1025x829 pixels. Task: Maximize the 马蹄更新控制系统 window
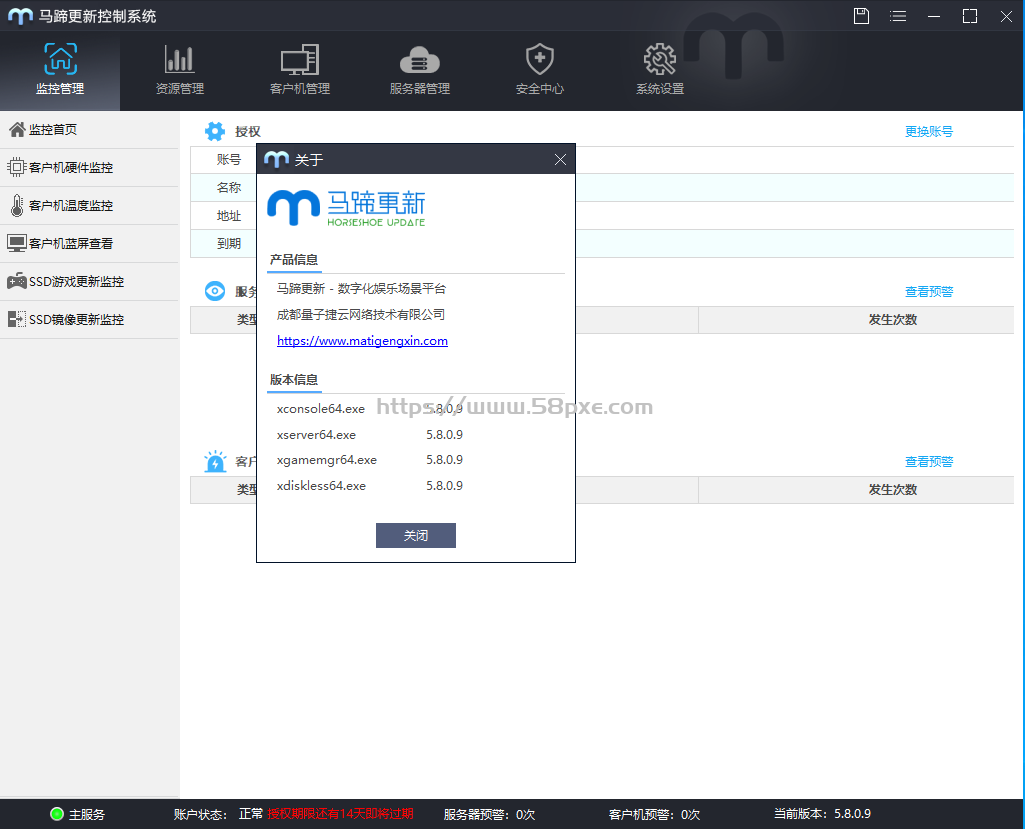[x=970, y=16]
